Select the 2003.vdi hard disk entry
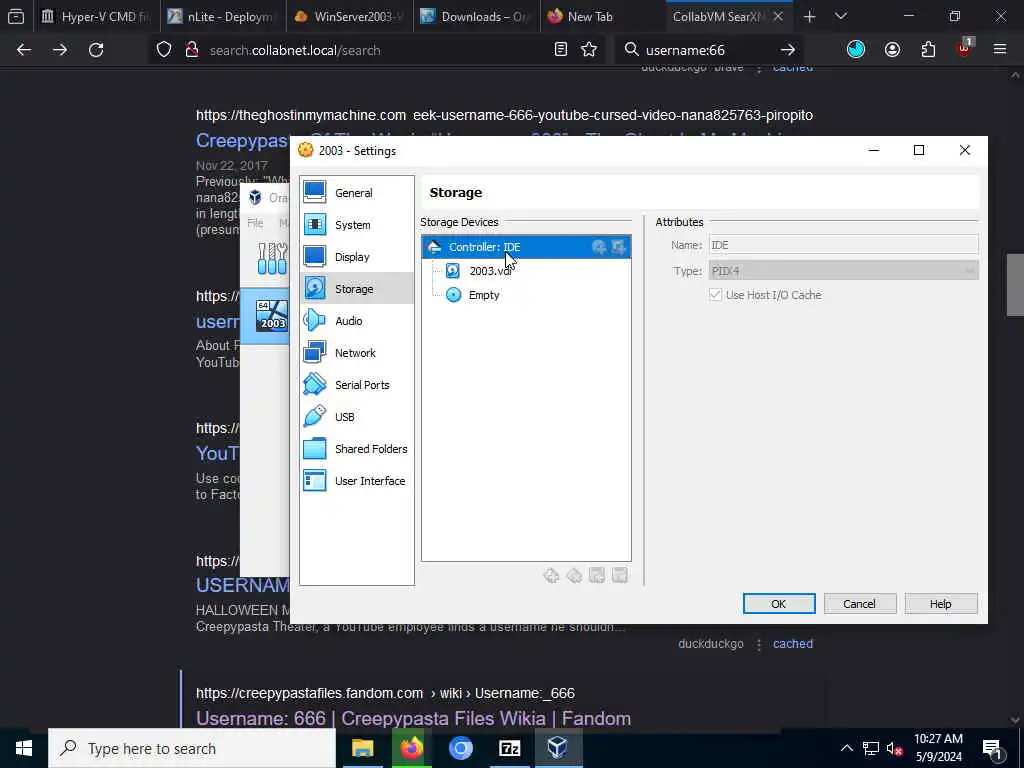The image size is (1024, 768). pyautogui.click(x=490, y=271)
